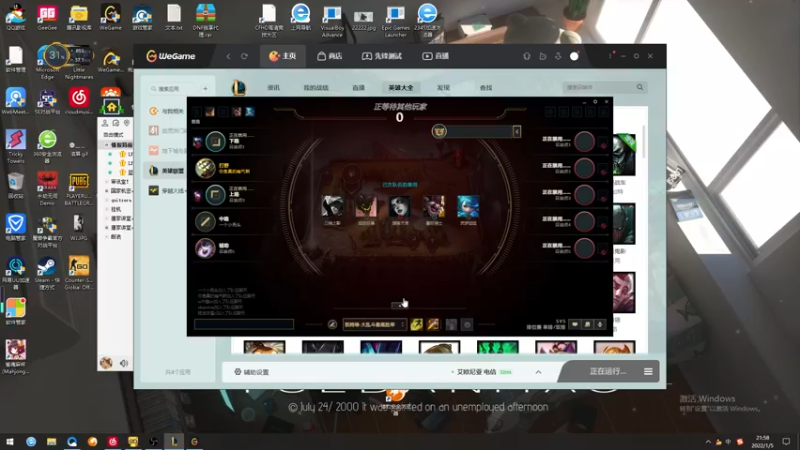
Task: Open the WeGame 直播 live tab
Action: 436,56
